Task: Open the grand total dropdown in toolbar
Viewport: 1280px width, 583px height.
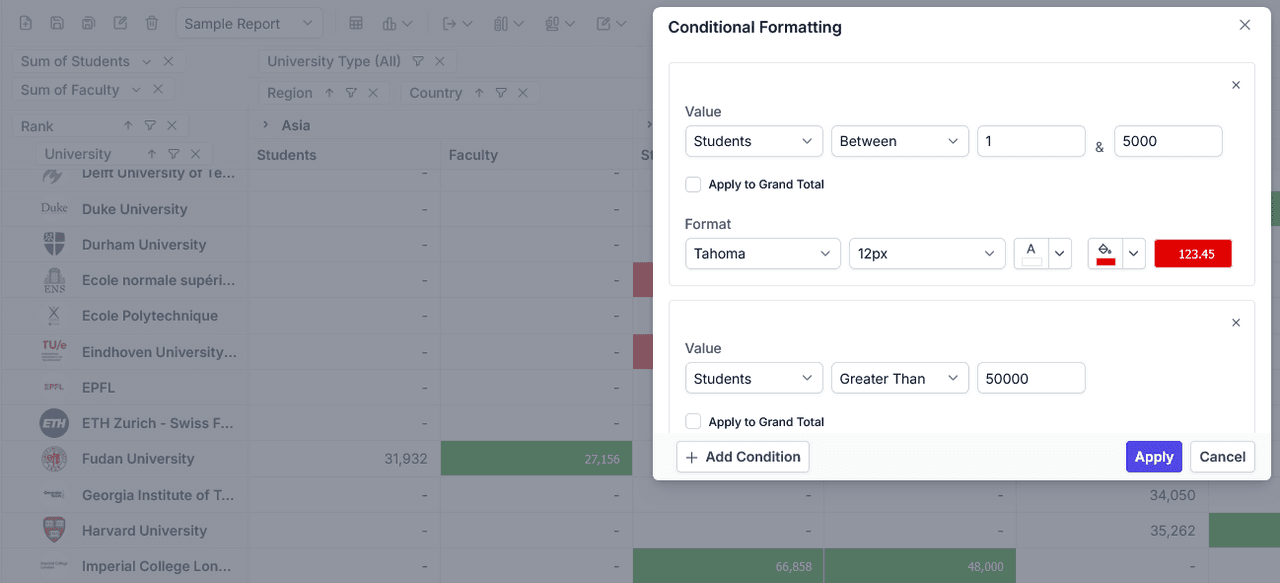Action: 559,23
